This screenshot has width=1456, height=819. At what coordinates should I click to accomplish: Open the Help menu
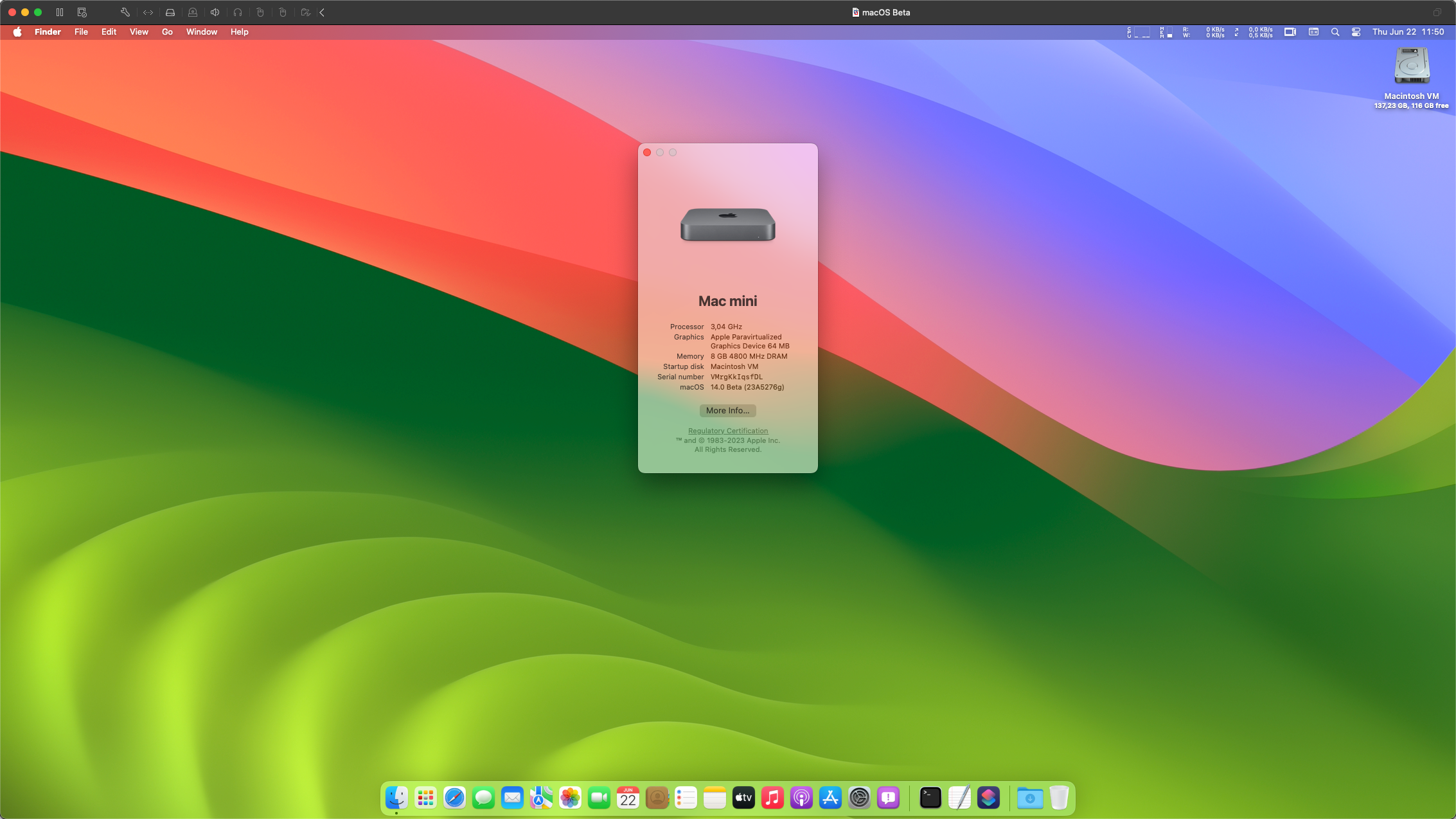coord(240,32)
